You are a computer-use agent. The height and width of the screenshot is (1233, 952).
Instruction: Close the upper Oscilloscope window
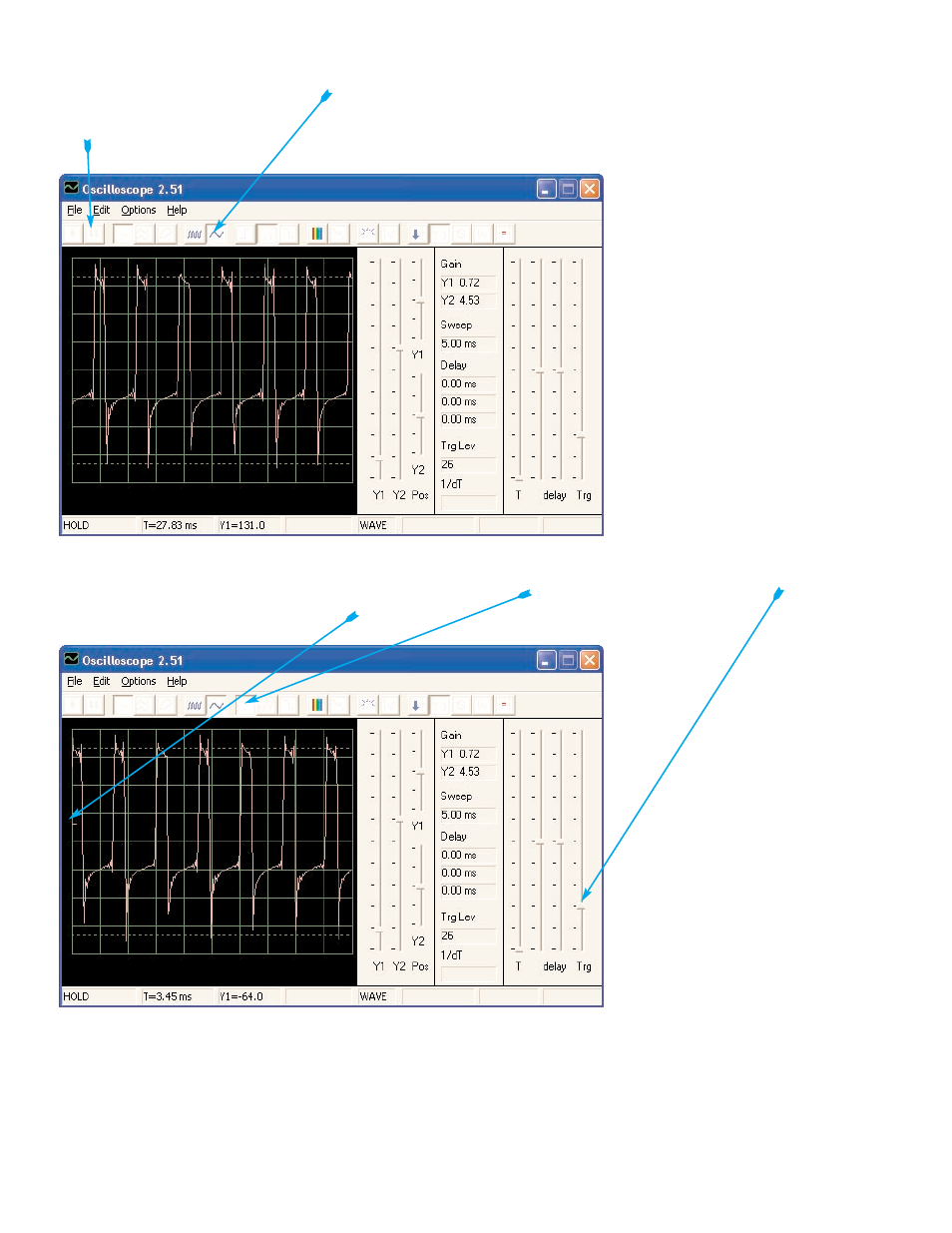point(590,189)
